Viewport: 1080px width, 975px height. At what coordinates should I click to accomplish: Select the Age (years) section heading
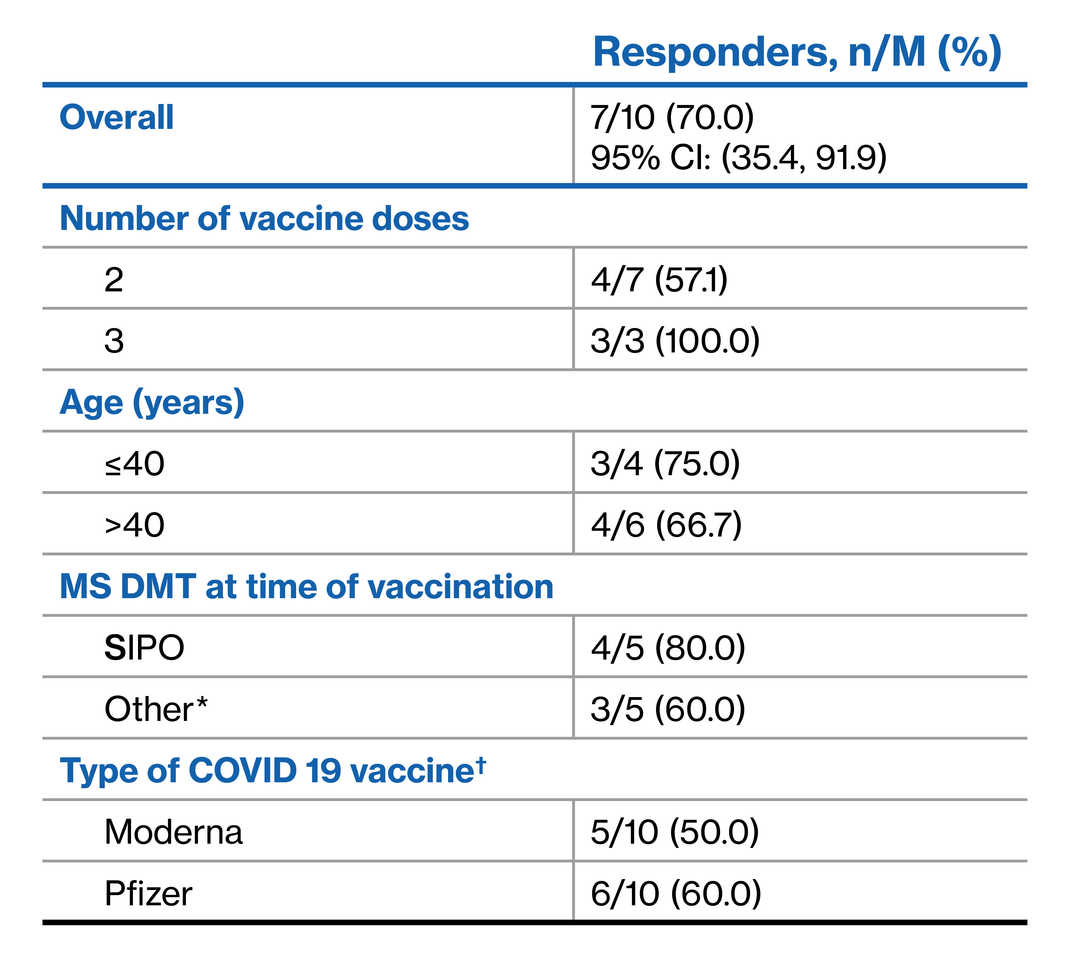(151, 402)
